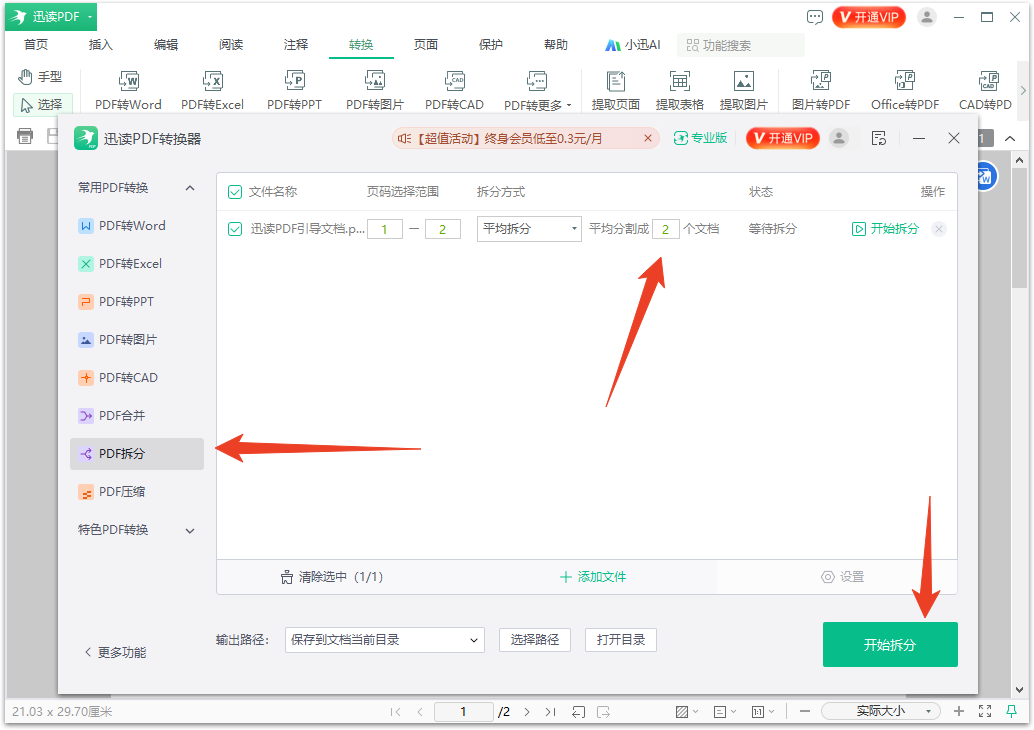Select PDF转Word in converter sidebar

pos(137,226)
